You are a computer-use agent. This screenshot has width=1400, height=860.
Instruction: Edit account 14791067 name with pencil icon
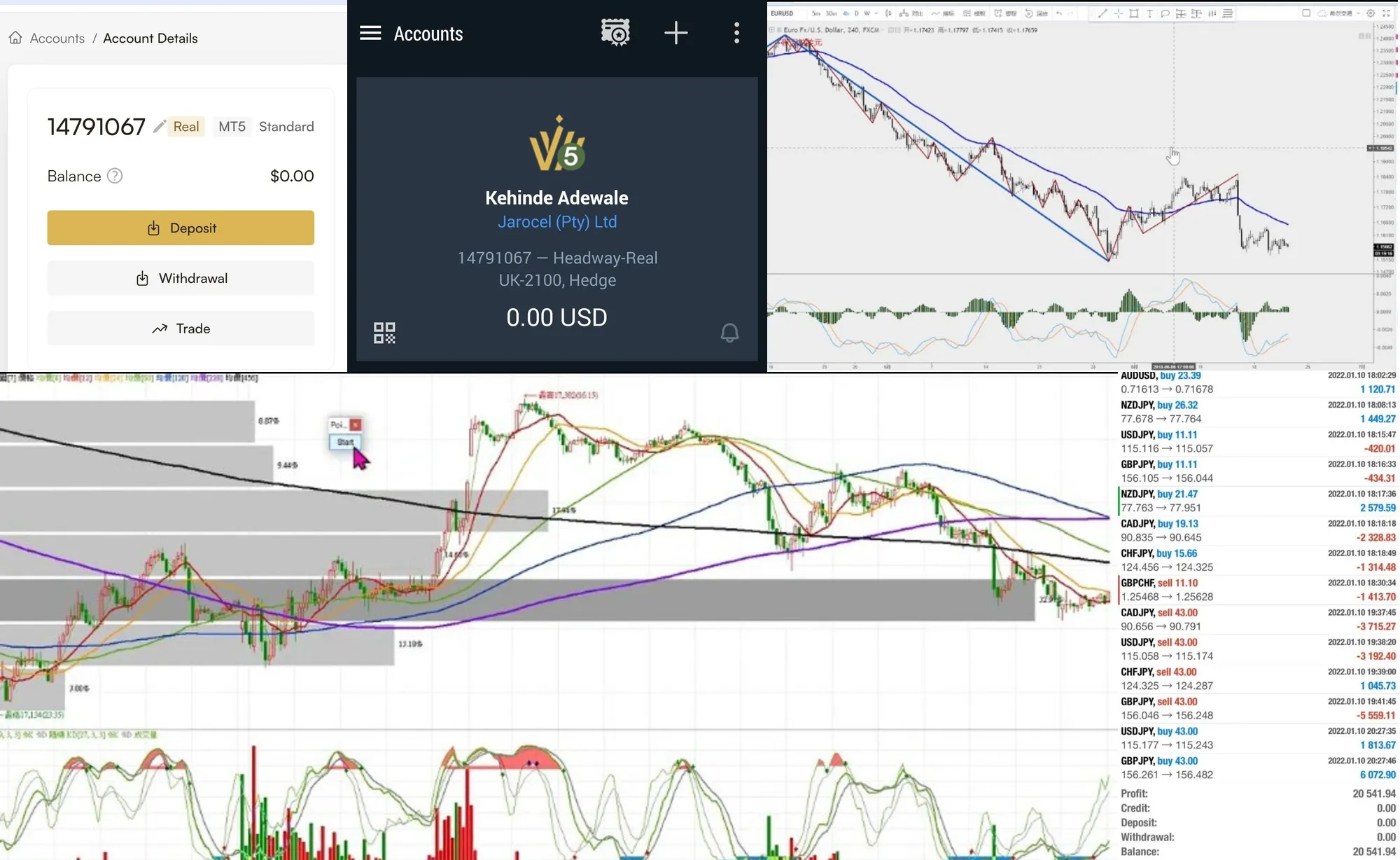[x=160, y=126]
